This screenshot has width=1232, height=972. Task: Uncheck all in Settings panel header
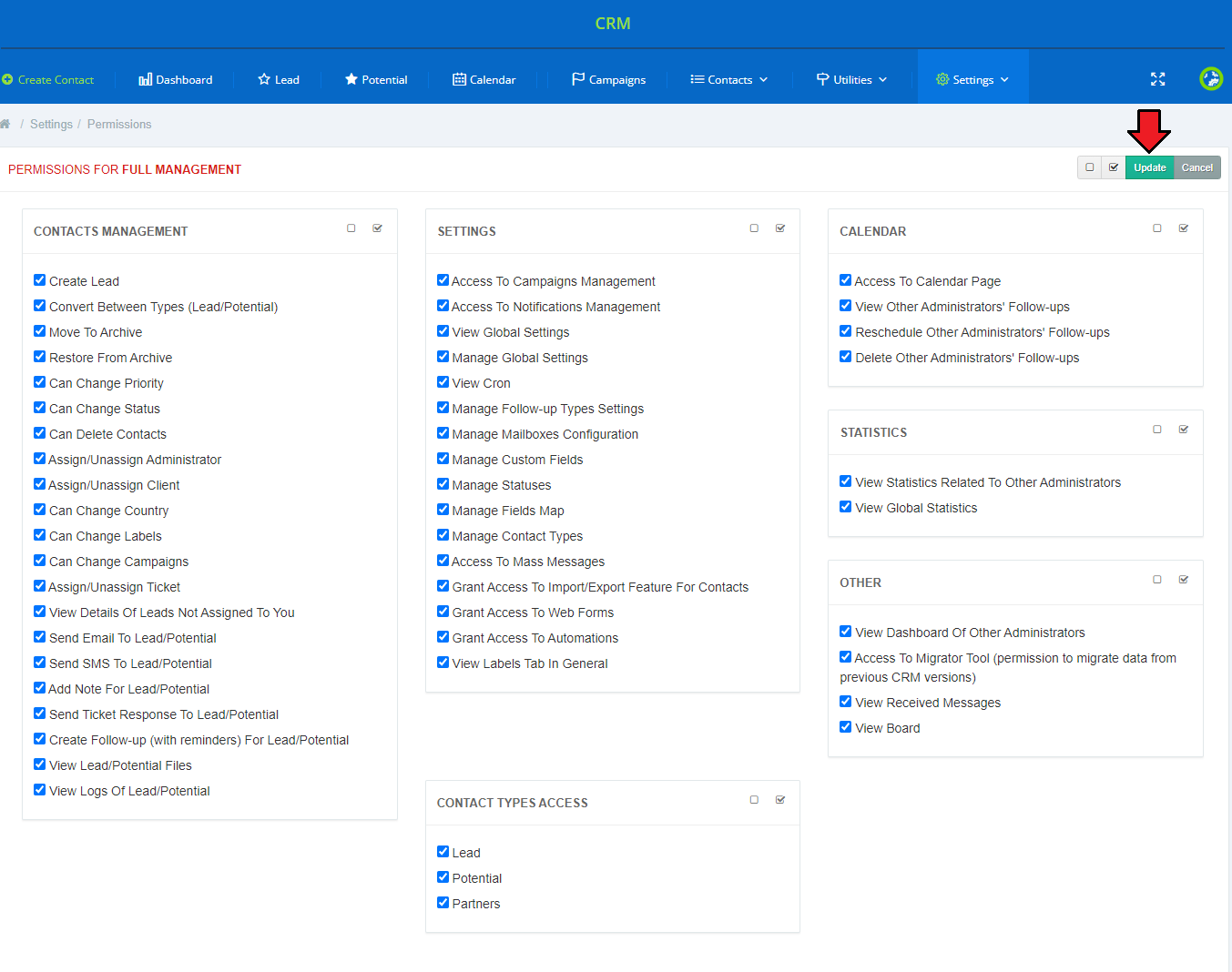coord(754,228)
